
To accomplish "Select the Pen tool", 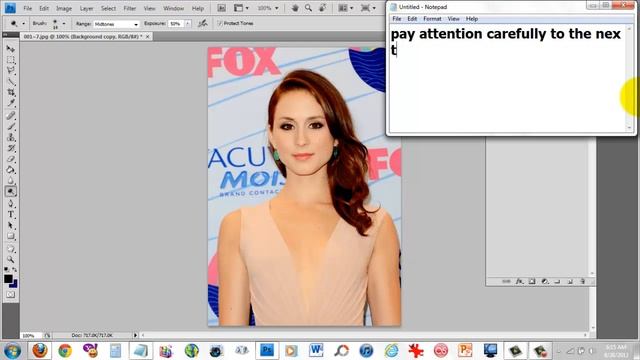I will click(x=11, y=204).
